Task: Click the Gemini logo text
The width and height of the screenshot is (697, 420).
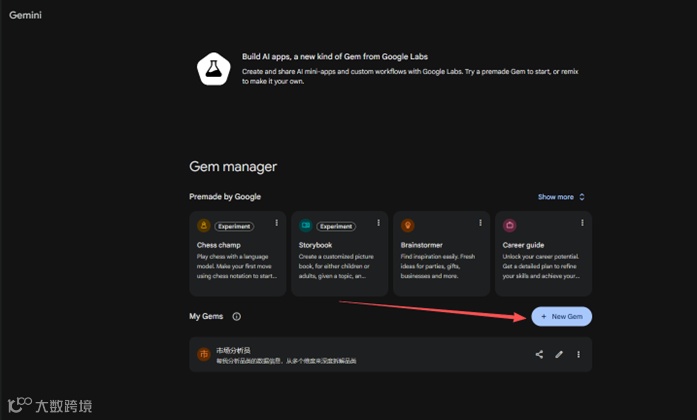Action: pyautogui.click(x=25, y=15)
